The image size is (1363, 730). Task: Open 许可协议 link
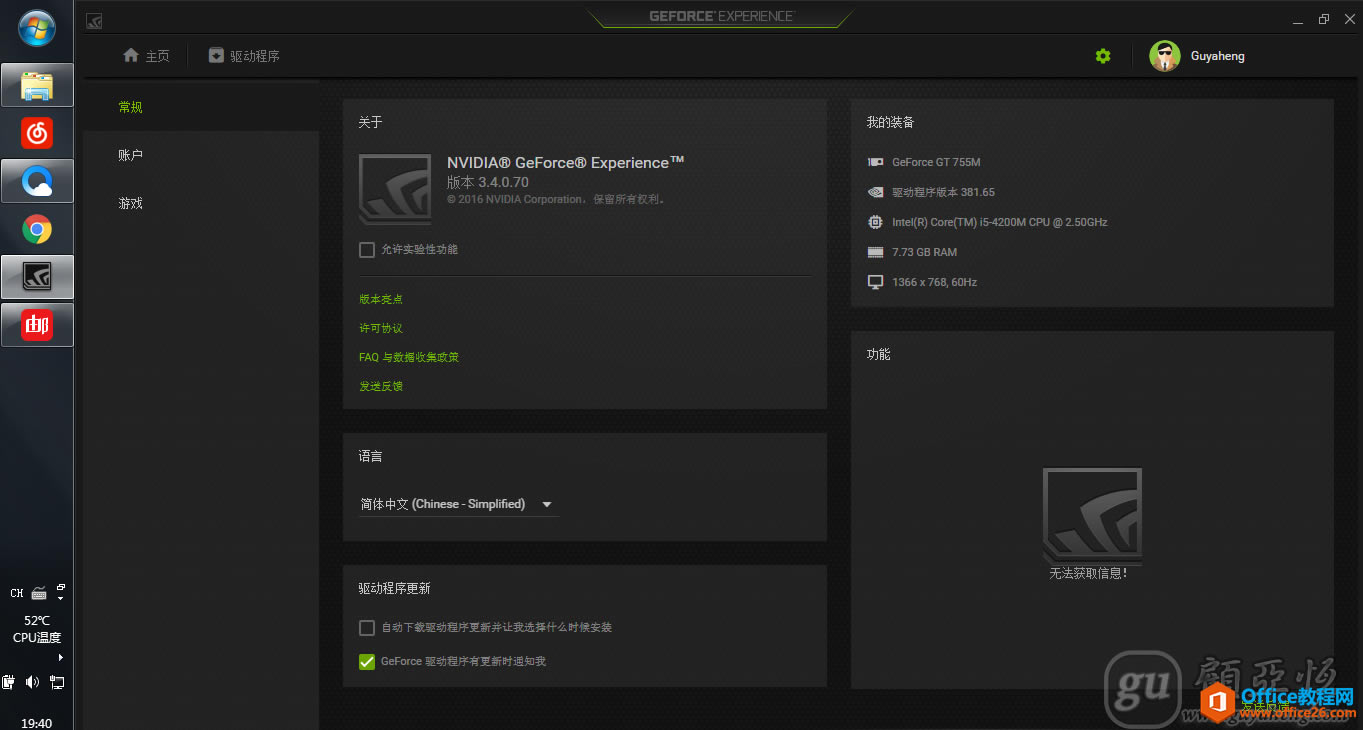381,328
